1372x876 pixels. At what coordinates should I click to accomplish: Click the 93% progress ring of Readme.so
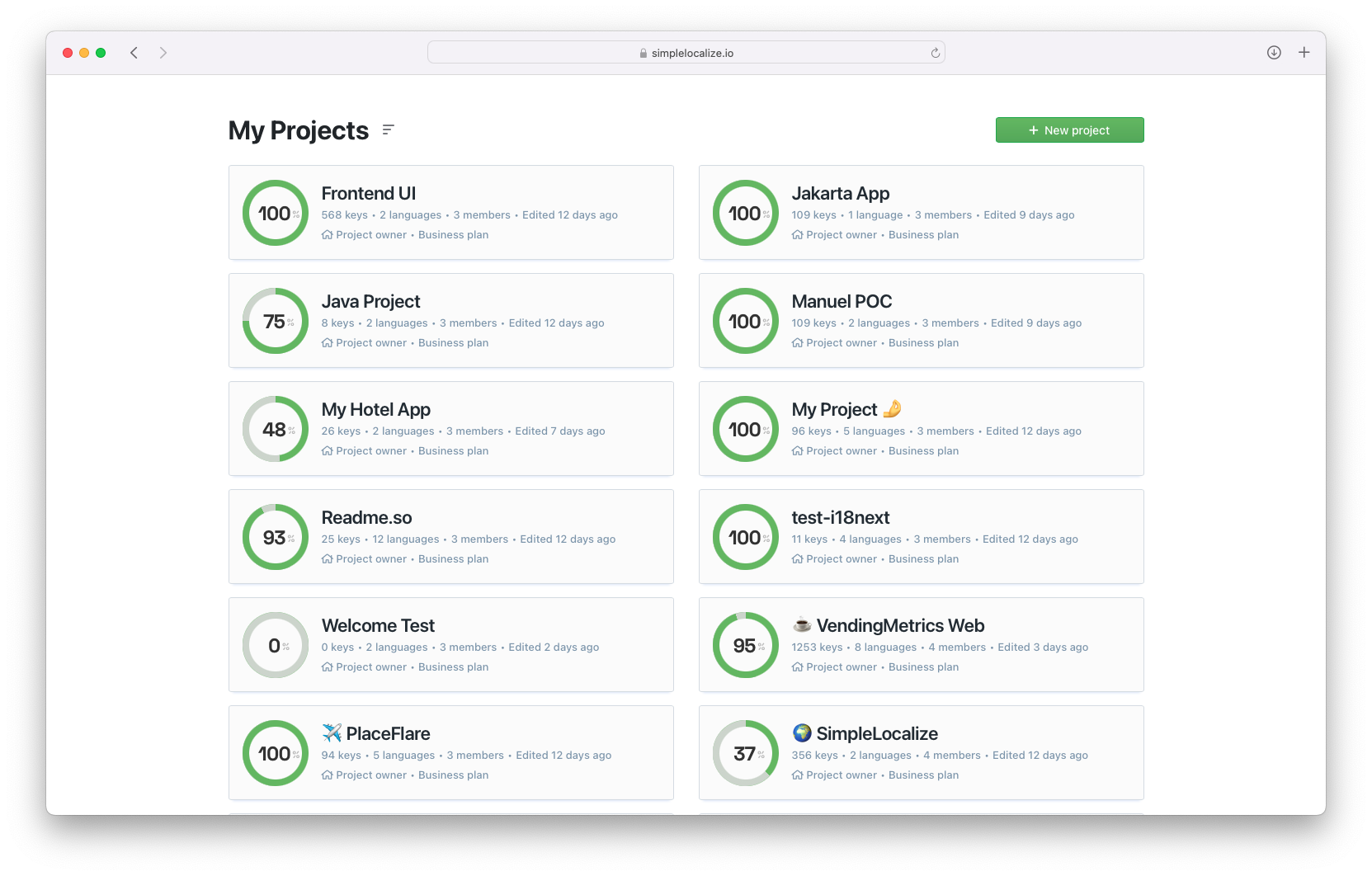[276, 537]
